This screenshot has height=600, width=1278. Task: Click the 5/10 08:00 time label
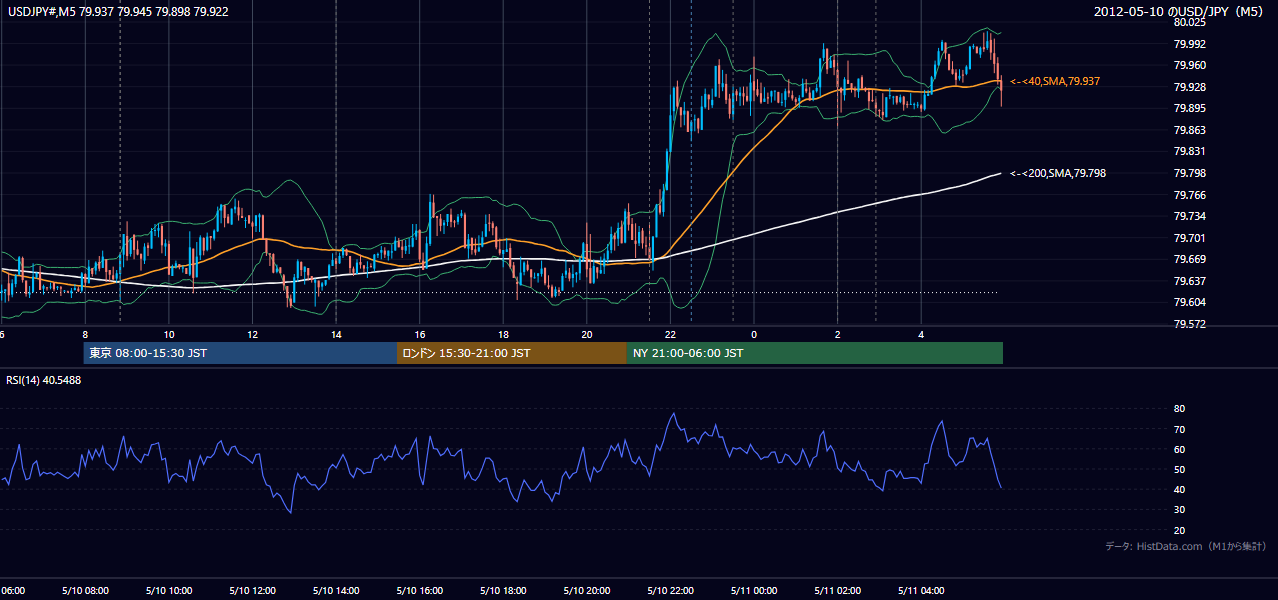tap(85, 591)
